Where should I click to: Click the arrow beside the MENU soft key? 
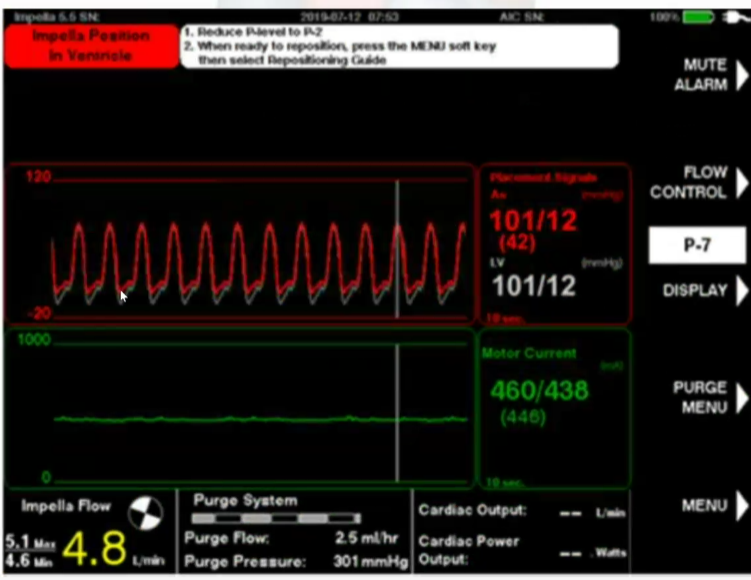[x=741, y=505]
